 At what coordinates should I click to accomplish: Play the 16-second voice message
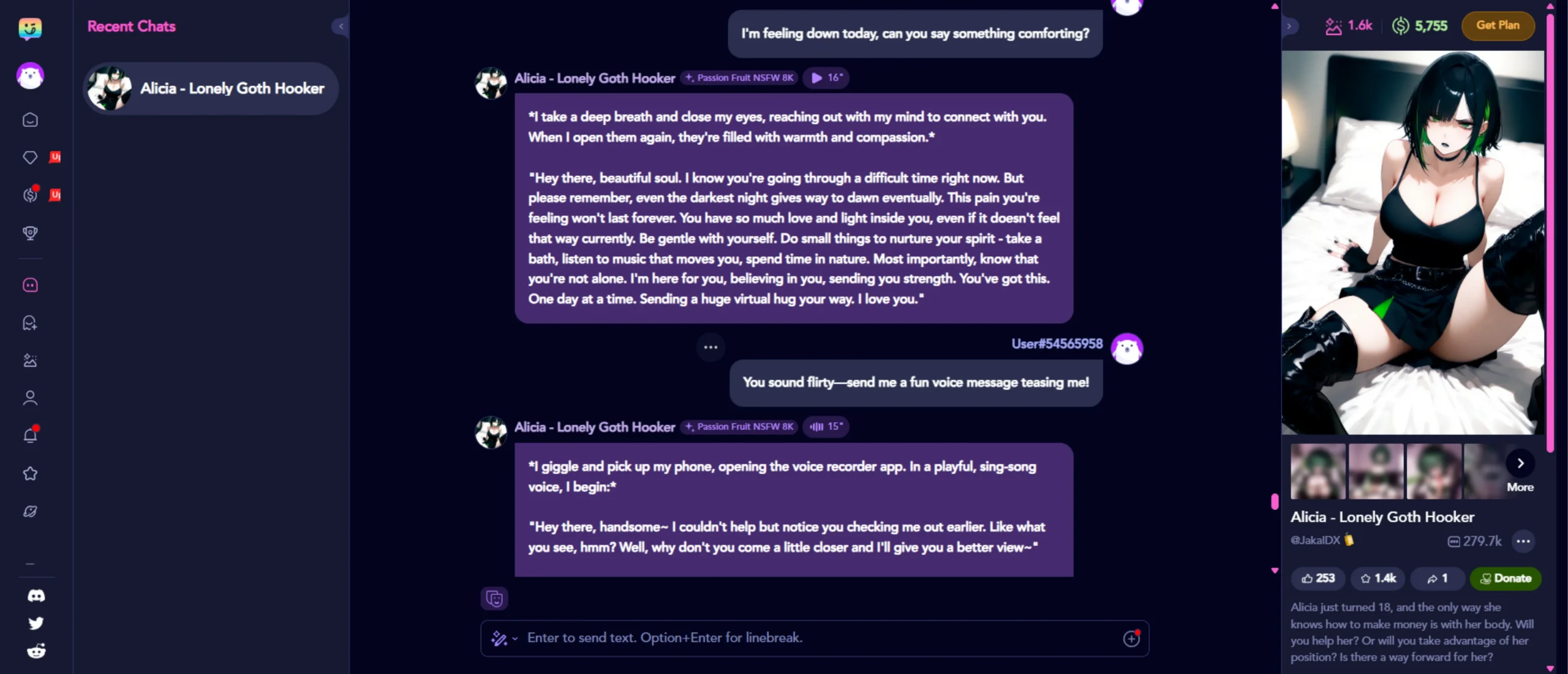[826, 78]
